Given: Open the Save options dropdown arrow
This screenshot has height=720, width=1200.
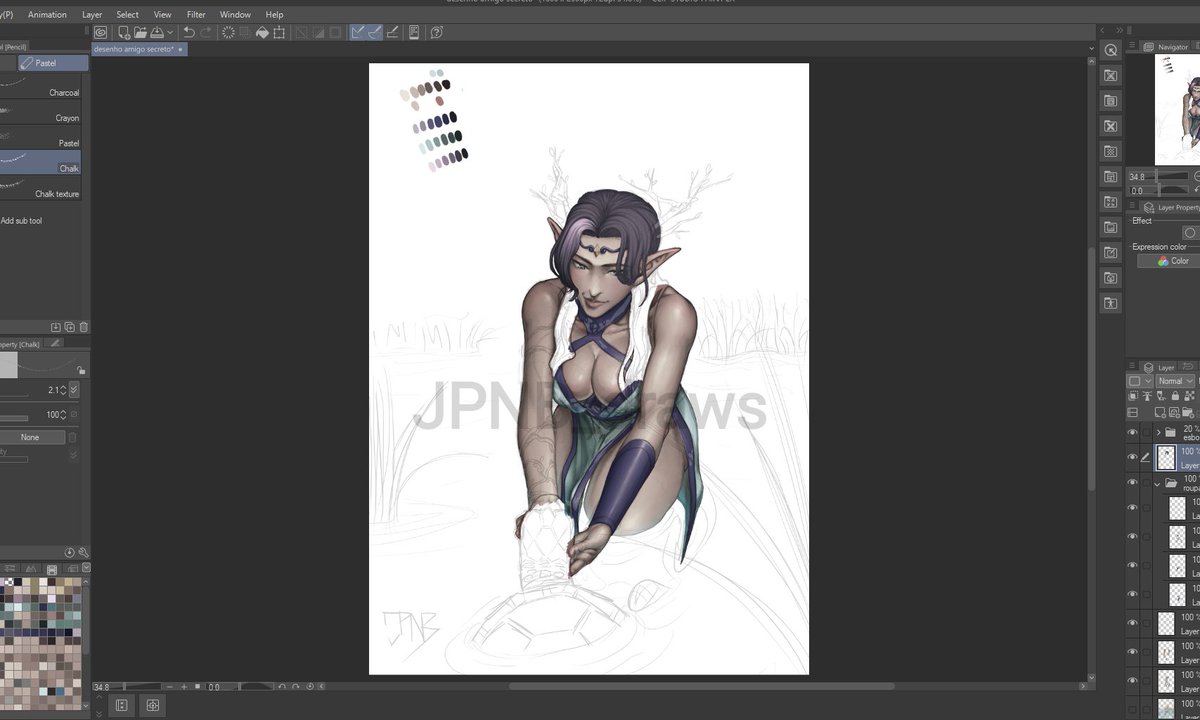Looking at the screenshot, I should [x=170, y=32].
